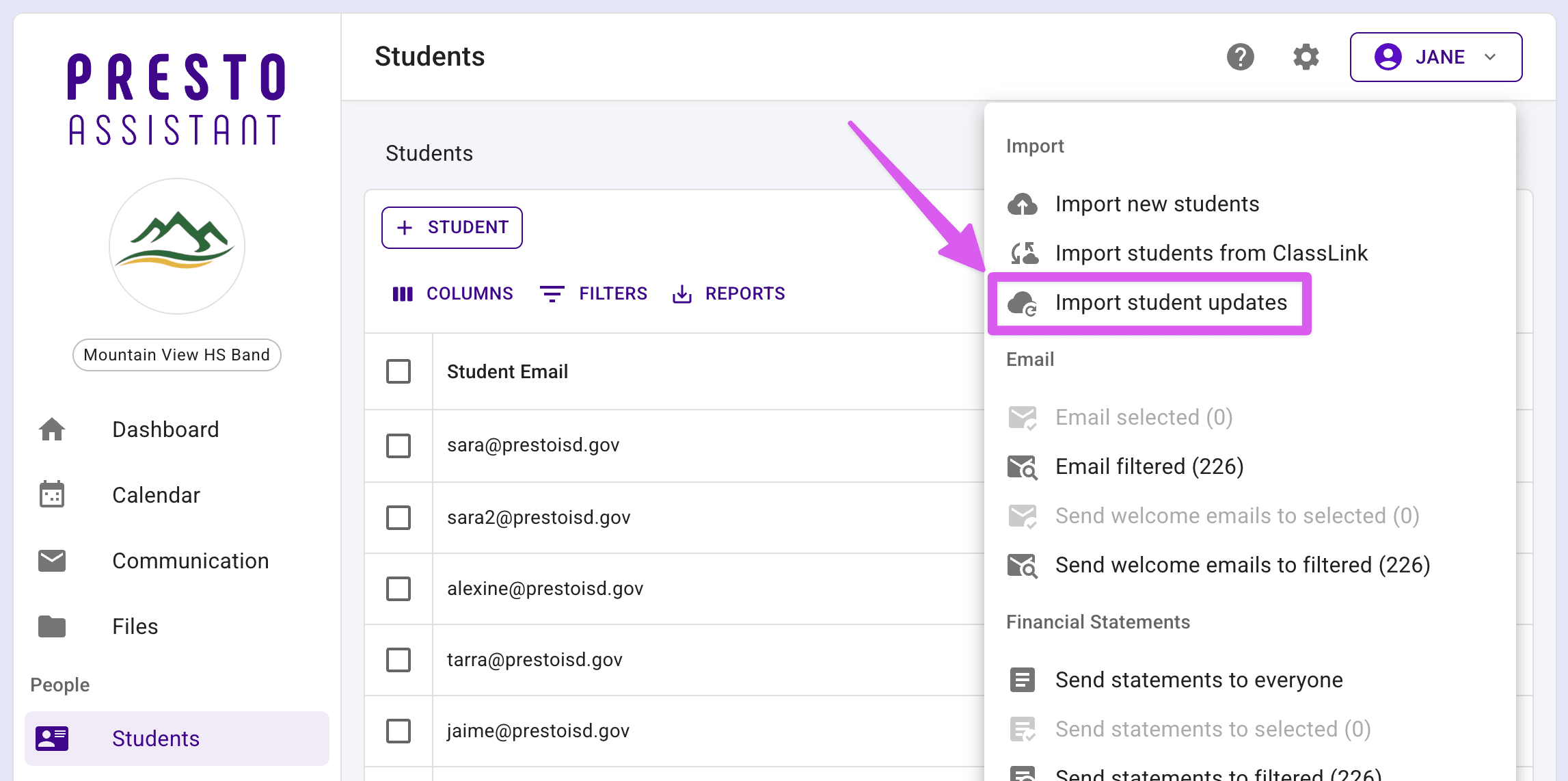This screenshot has height=781, width=1568.
Task: Click the Email selected (0) envelope icon
Action: tap(1023, 417)
